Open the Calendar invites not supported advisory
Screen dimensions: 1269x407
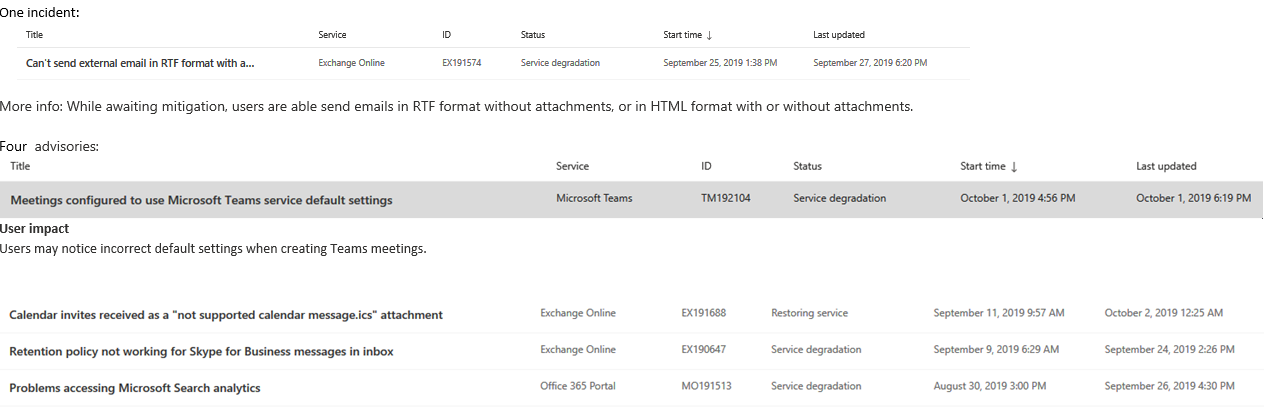click(226, 314)
